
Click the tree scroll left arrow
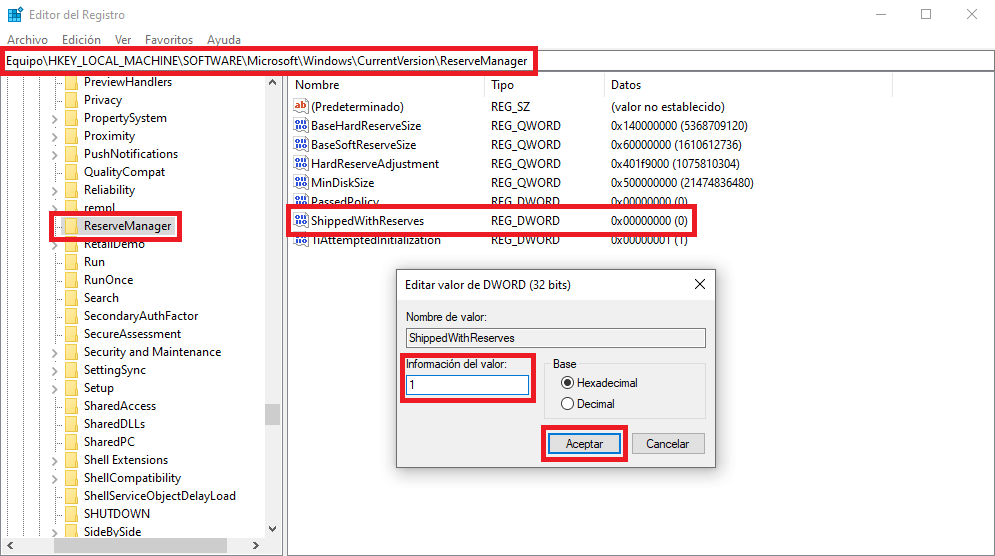(x=10, y=545)
